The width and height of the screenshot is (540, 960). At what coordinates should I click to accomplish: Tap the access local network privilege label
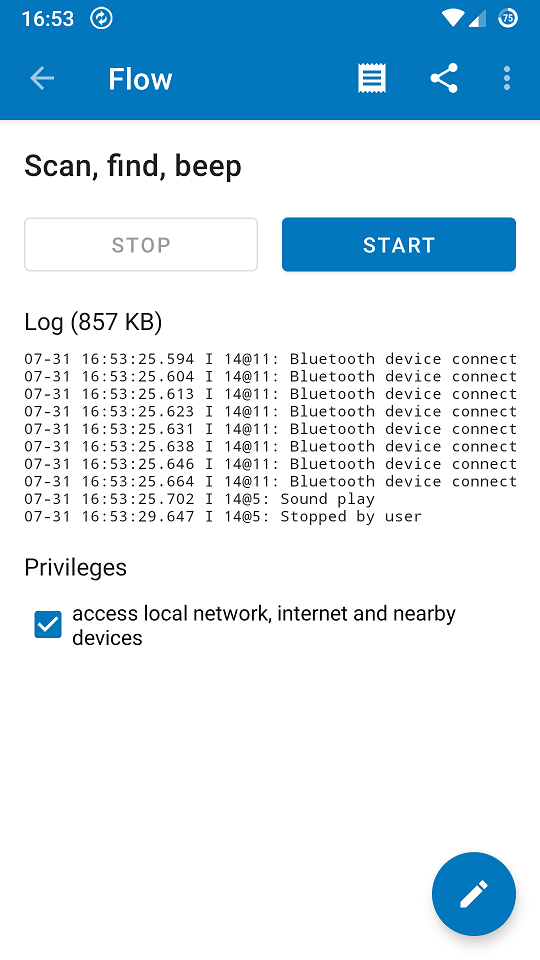point(264,625)
